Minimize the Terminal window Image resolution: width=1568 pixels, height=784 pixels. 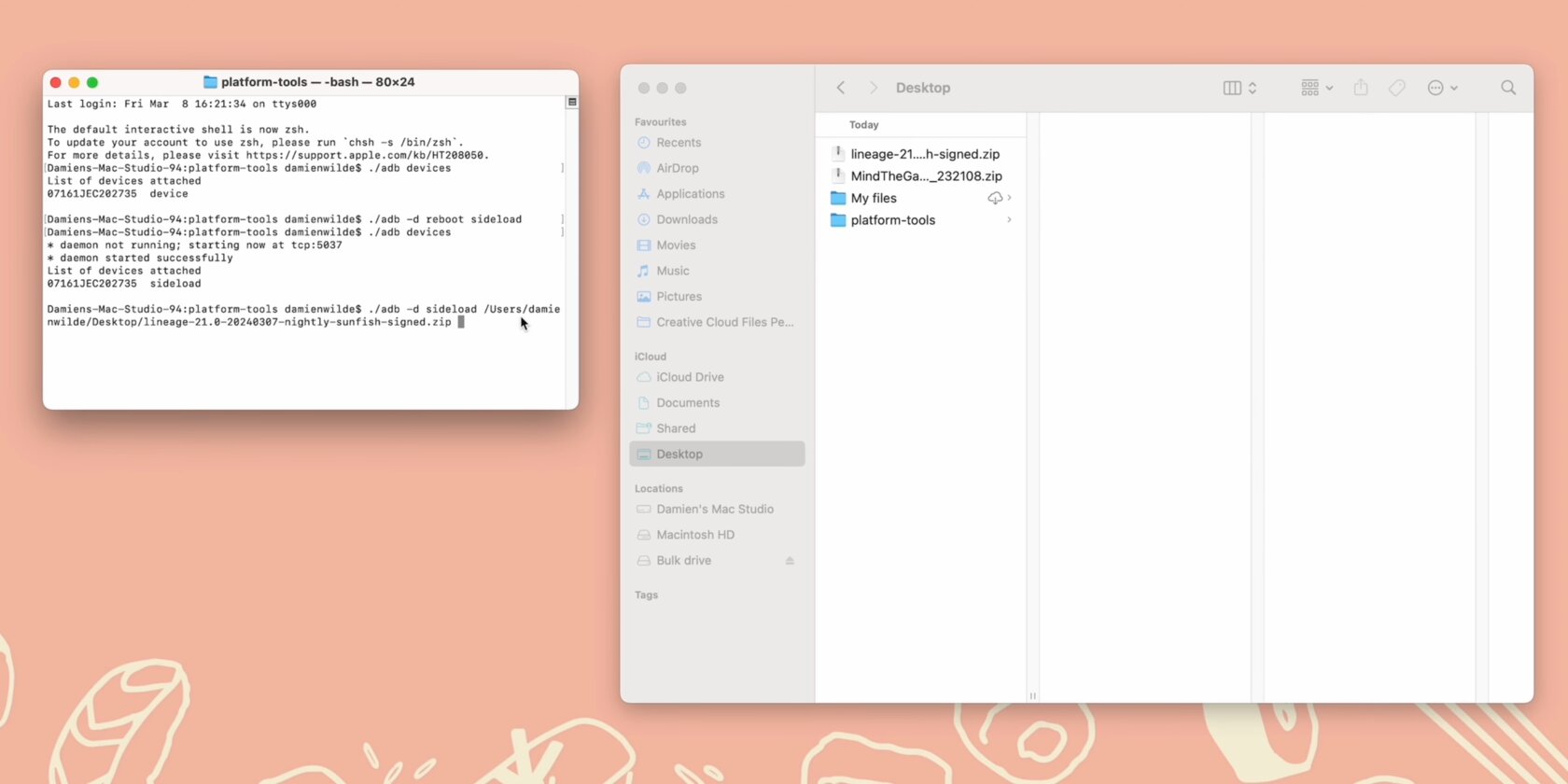pyautogui.click(x=74, y=82)
